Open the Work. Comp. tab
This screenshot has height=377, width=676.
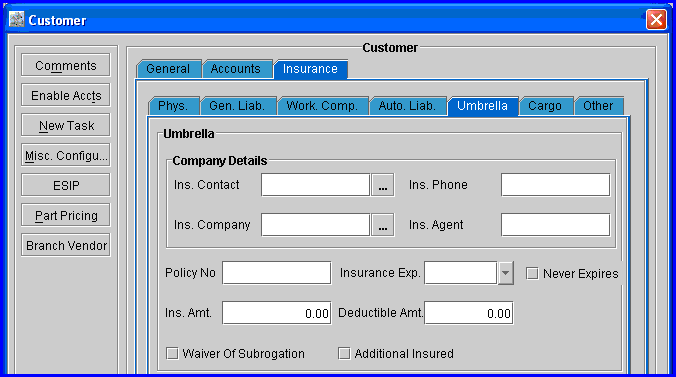[322, 106]
